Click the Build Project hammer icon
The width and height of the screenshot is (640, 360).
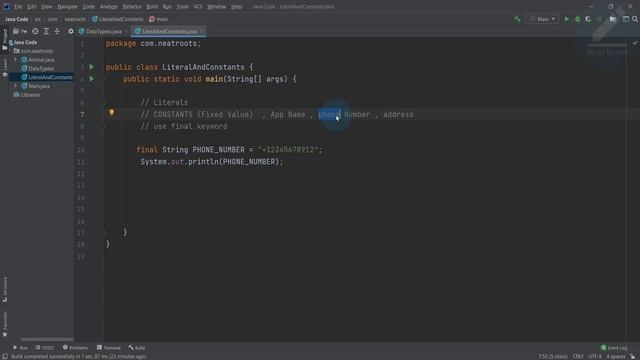point(517,19)
